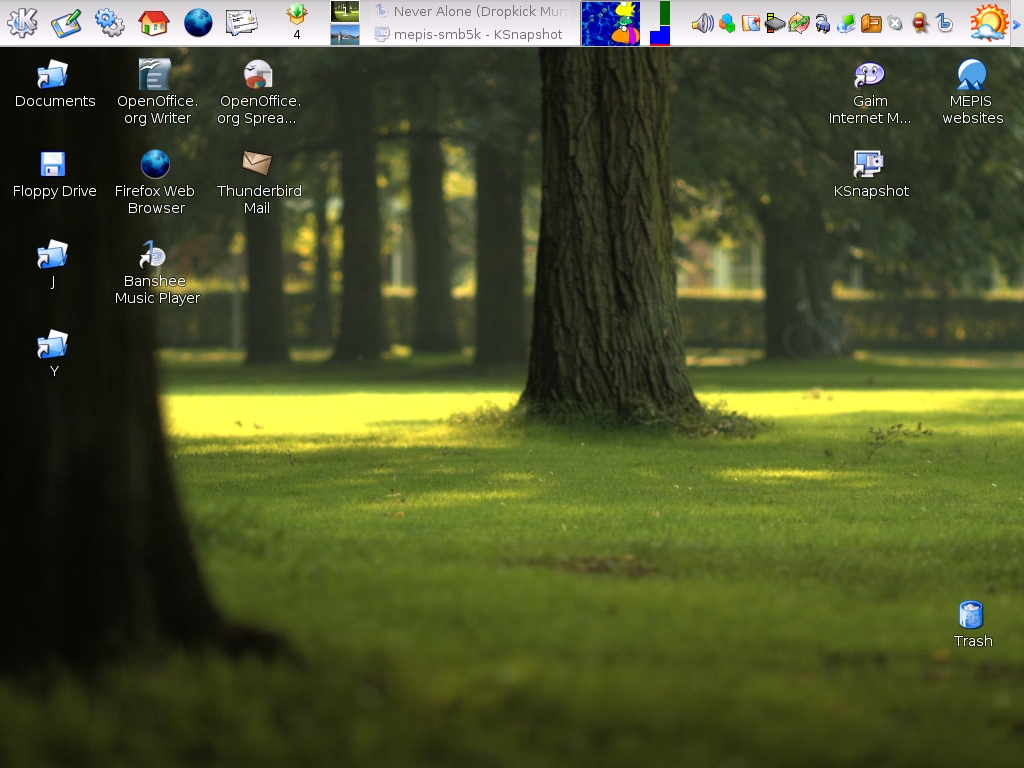Launch Firefox from the panel globe icon

coord(198,22)
